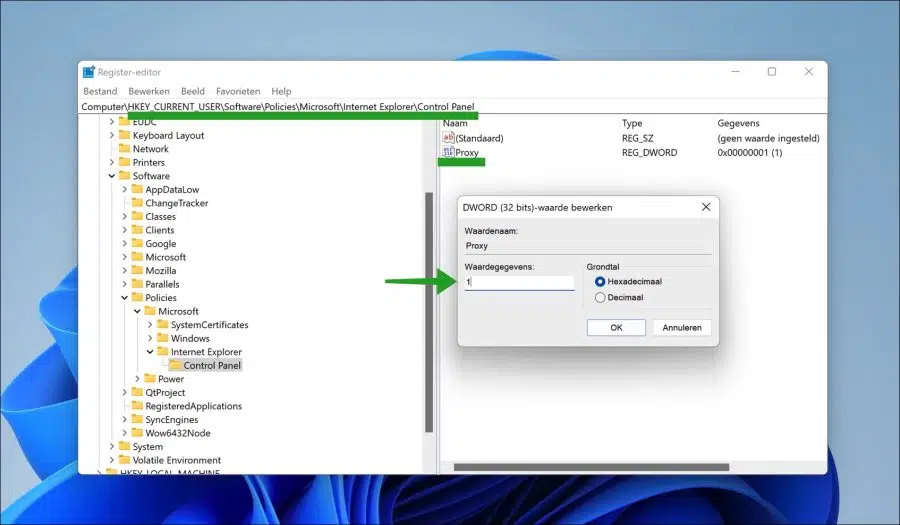
Task: Click the Keyboard Layout folder icon
Action: tap(125, 135)
